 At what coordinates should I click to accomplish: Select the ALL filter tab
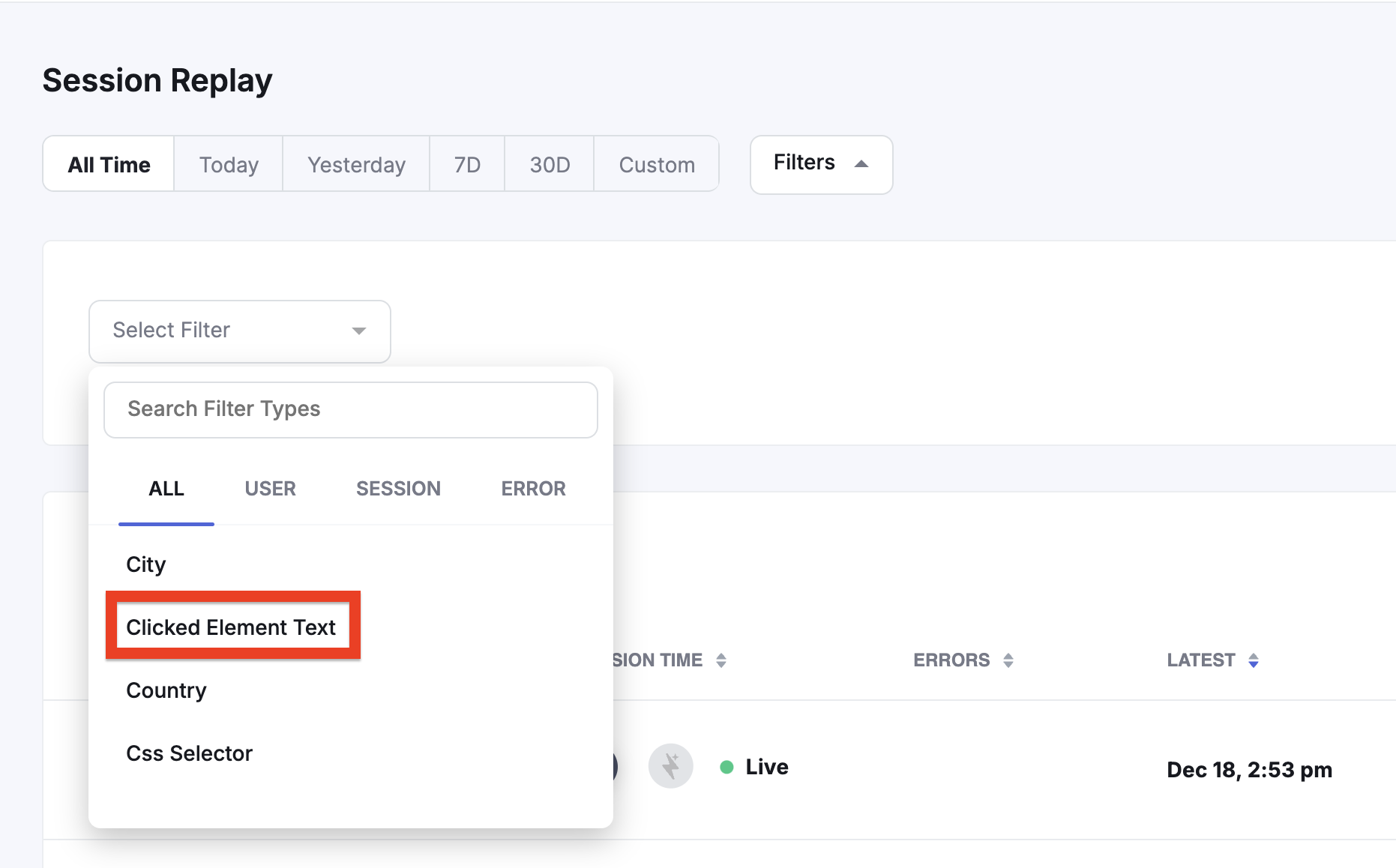click(x=166, y=489)
